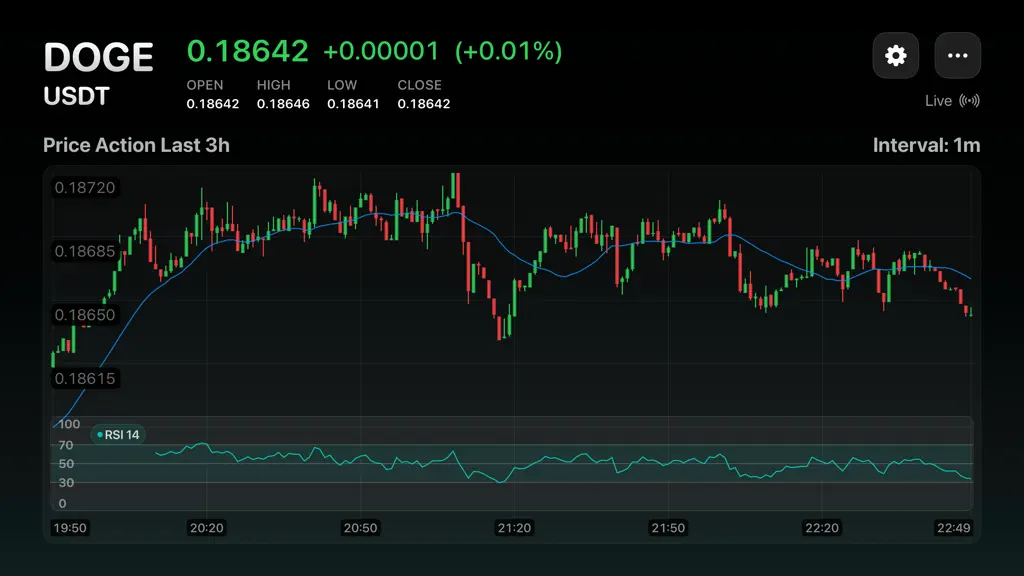The image size is (1024, 576).
Task: Click the current price 0.18642 in green
Action: coord(248,51)
